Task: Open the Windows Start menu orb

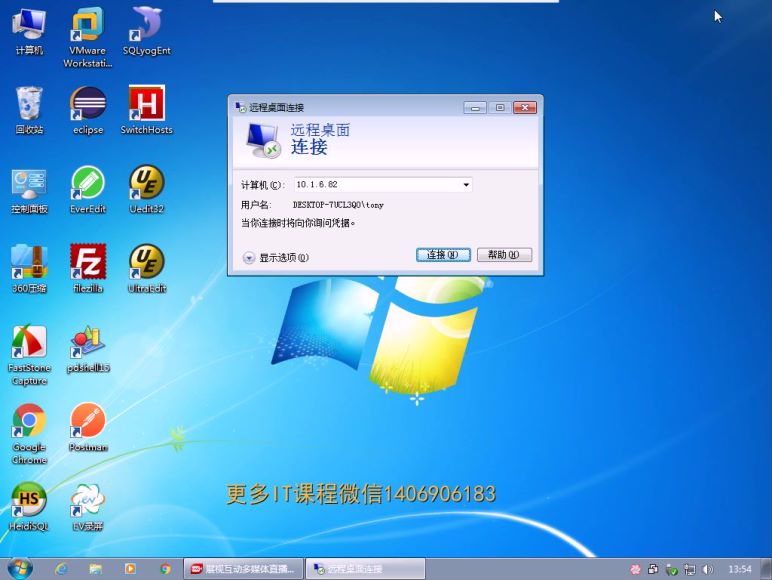Action: (x=20, y=569)
